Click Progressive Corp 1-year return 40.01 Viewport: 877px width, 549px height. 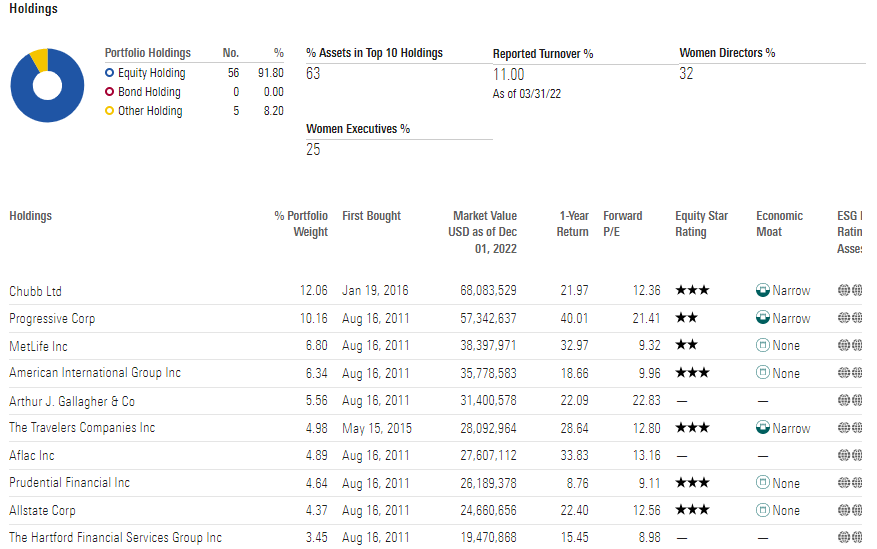click(574, 318)
